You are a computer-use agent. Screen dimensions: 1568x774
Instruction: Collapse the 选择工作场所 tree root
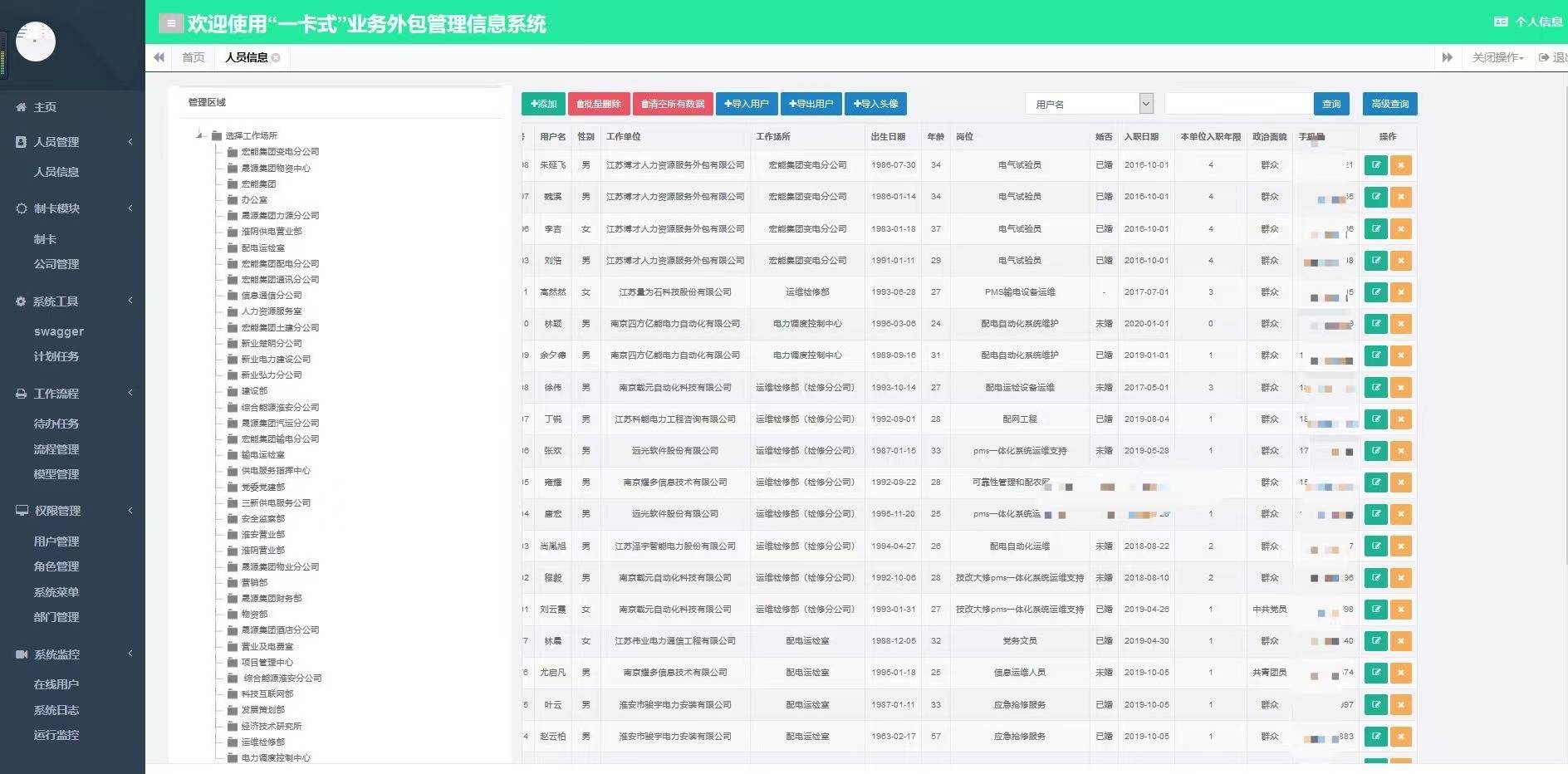tap(200, 135)
